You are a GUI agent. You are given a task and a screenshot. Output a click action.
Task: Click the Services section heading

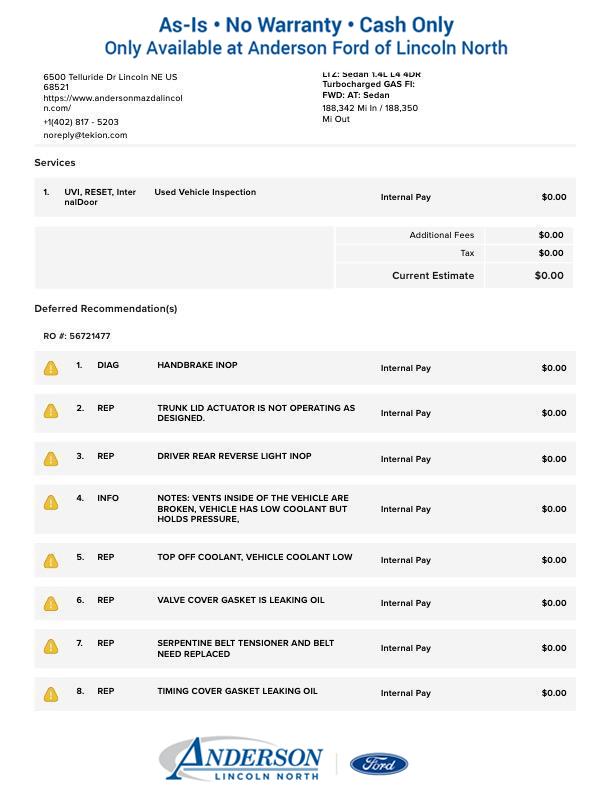pyautogui.click(x=54, y=162)
